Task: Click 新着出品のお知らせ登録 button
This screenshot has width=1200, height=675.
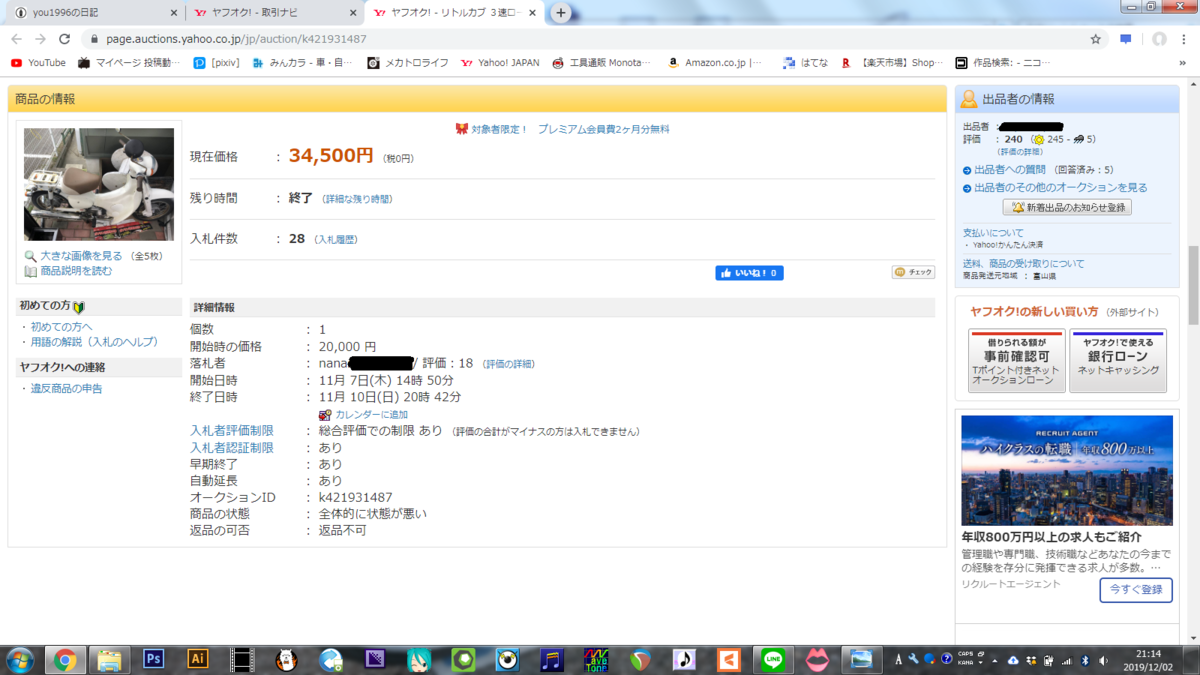Action: click(x=1067, y=207)
